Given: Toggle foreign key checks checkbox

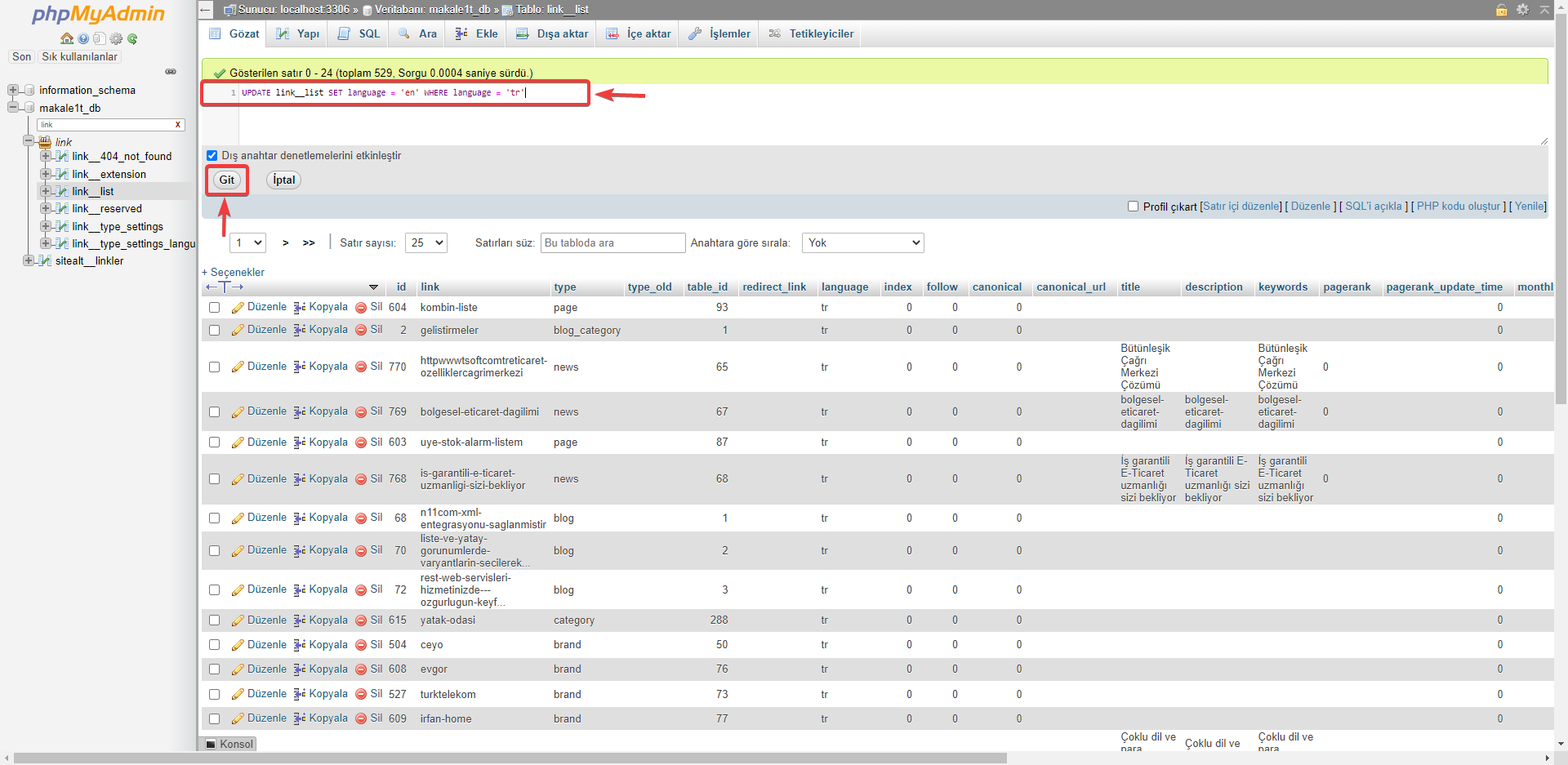Looking at the screenshot, I should pos(212,155).
